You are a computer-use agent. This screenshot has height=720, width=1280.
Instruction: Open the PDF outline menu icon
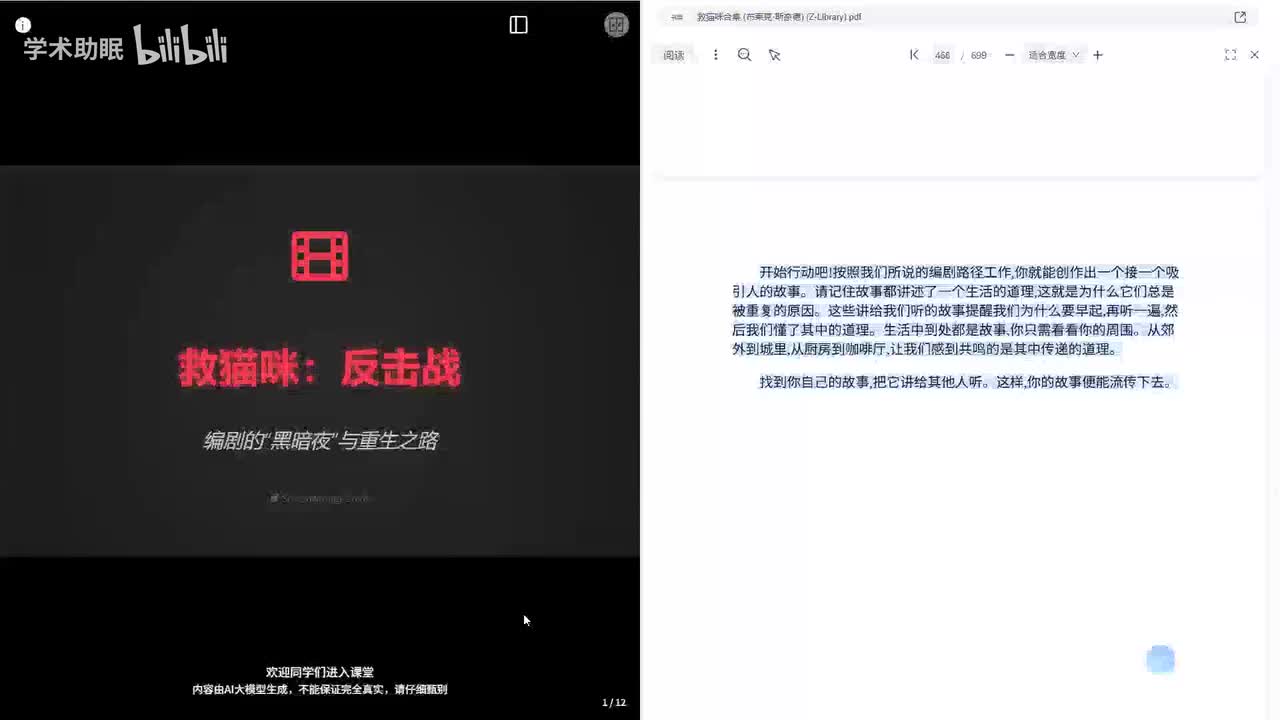point(677,17)
